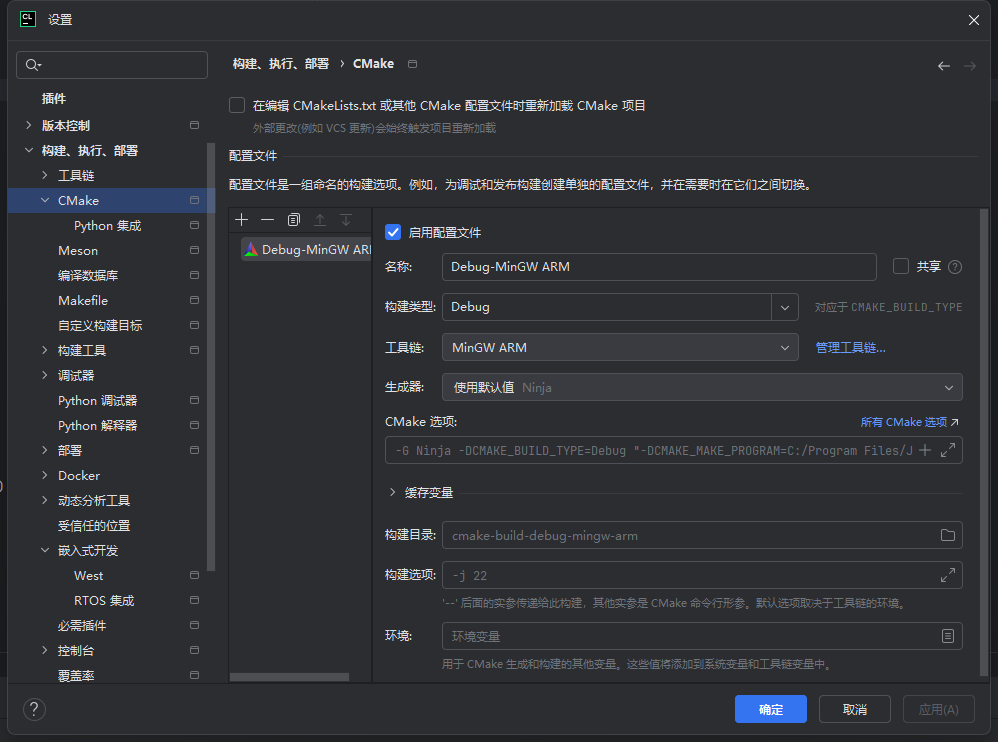Image resolution: width=998 pixels, height=742 pixels.
Task: Click the help icon next to 共享
Action: [x=955, y=267]
